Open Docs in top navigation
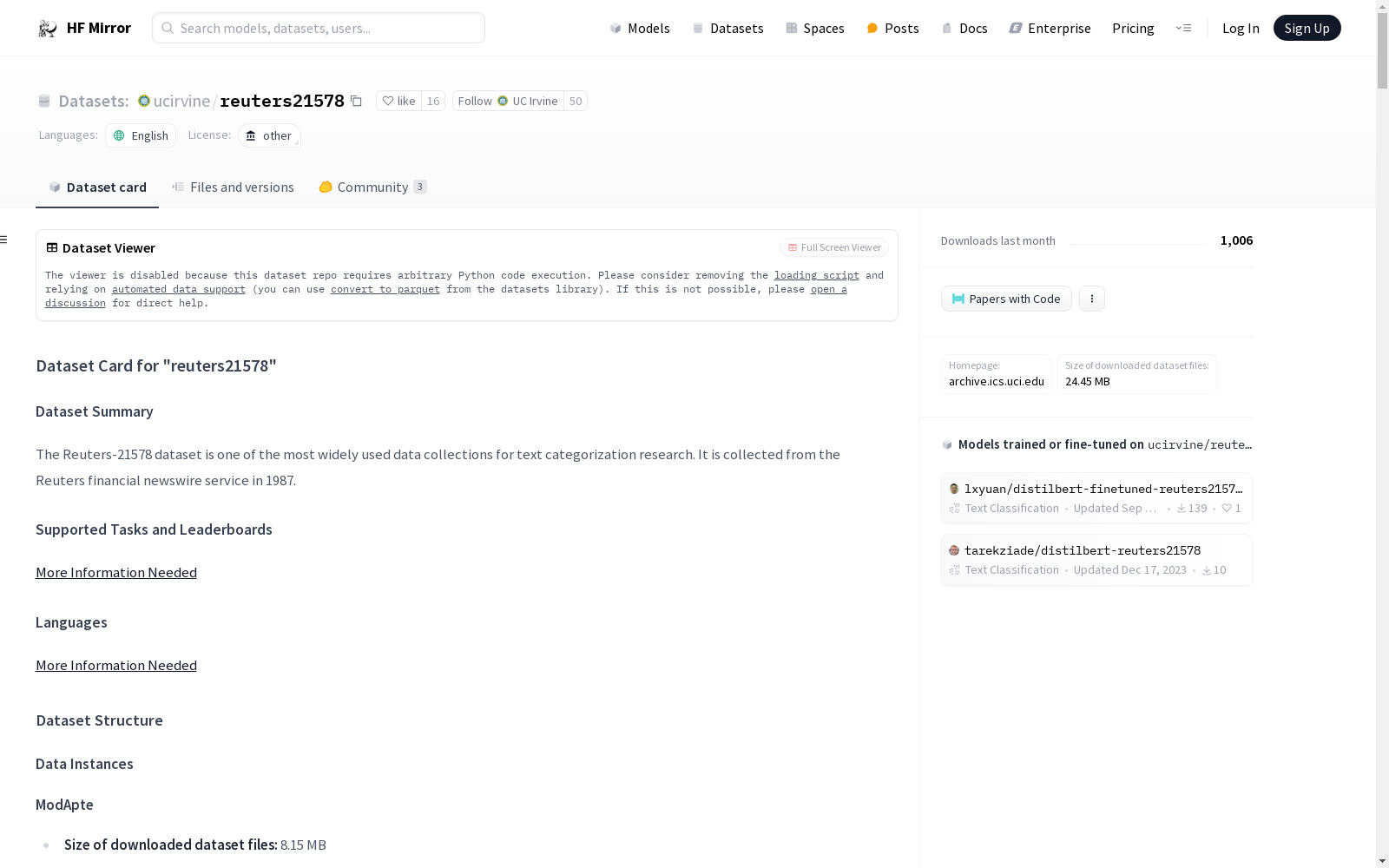Viewport: 1389px width, 868px height. tap(964, 28)
